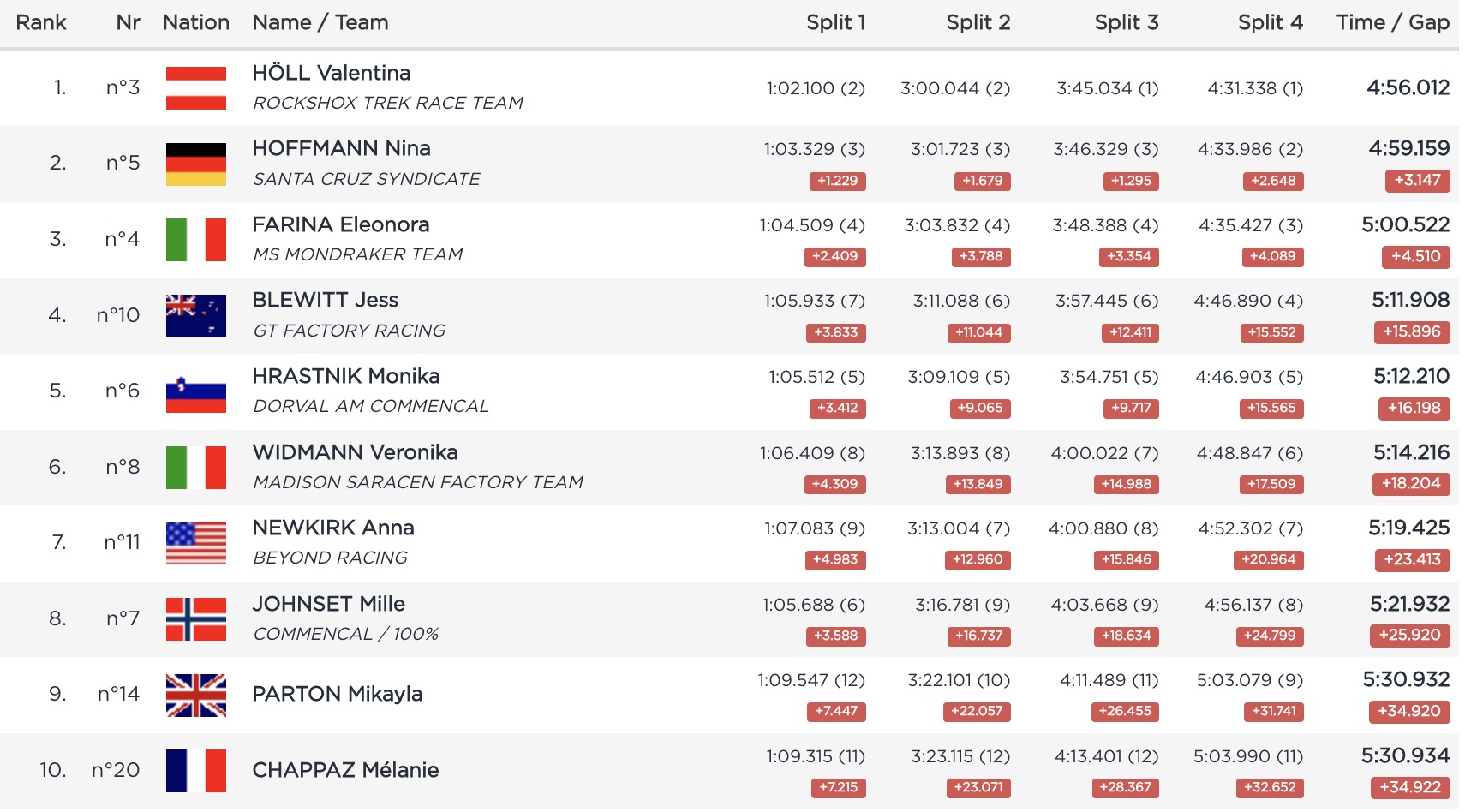Open rider HOFFMANN Nina's name
This screenshot has width=1465, height=812.
(x=341, y=148)
